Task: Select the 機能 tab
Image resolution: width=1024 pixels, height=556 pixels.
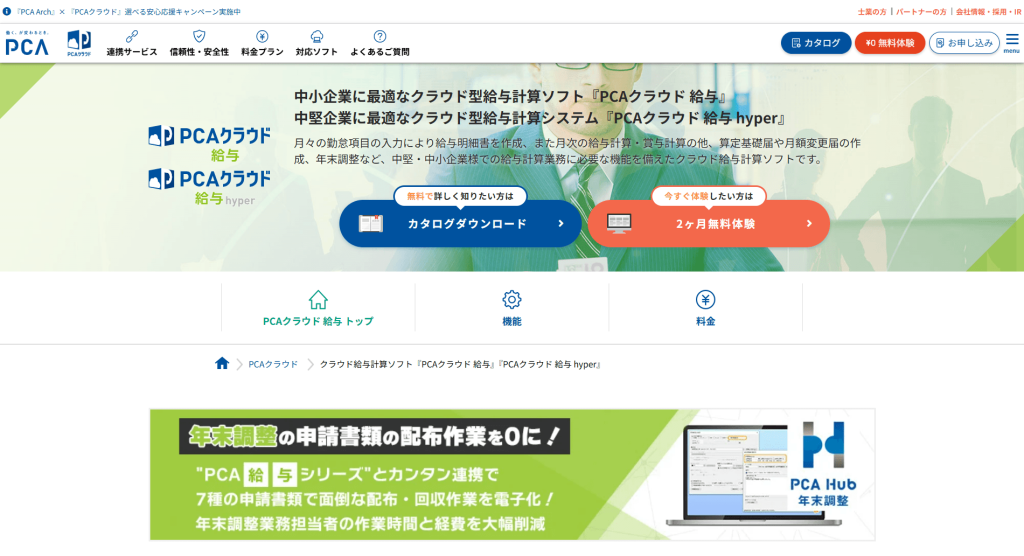Action: click(512, 308)
